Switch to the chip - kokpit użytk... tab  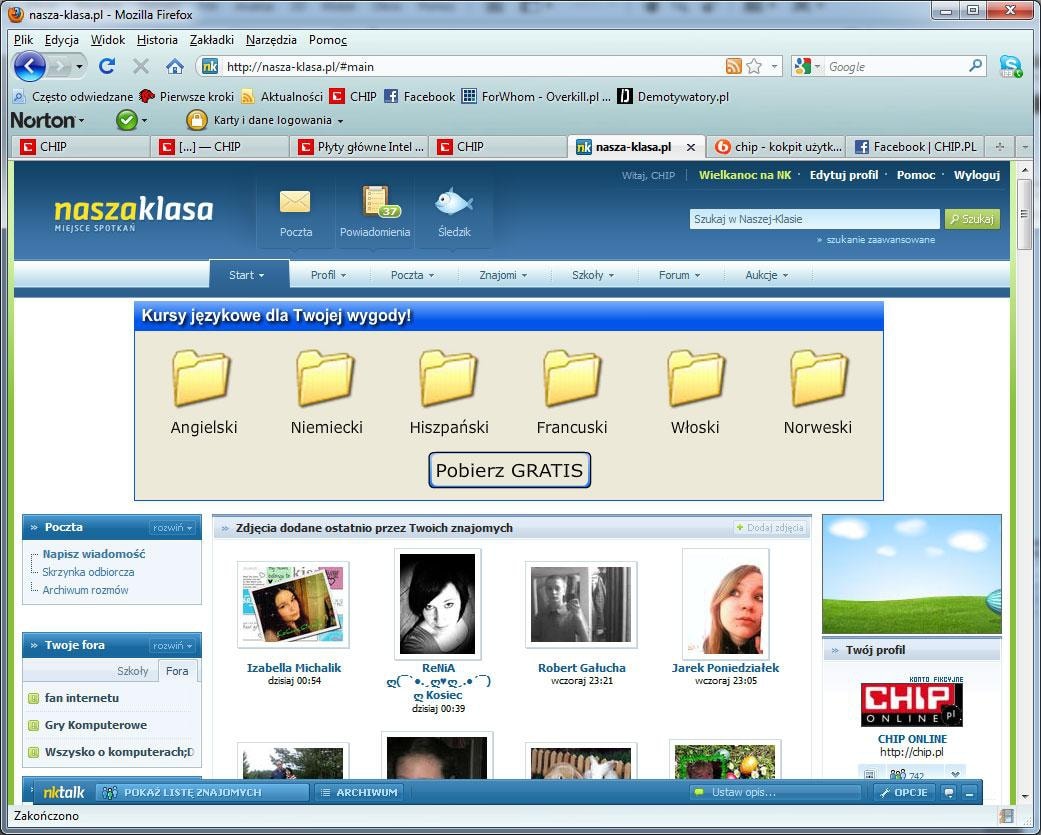[x=776, y=147]
